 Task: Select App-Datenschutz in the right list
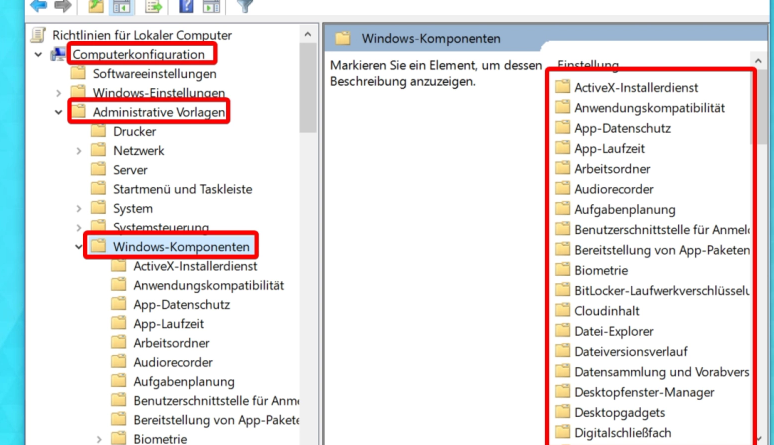(x=622, y=128)
